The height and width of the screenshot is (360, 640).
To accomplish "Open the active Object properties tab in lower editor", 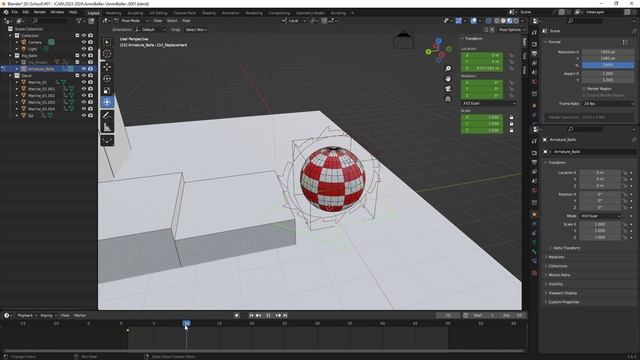I will coord(534,215).
